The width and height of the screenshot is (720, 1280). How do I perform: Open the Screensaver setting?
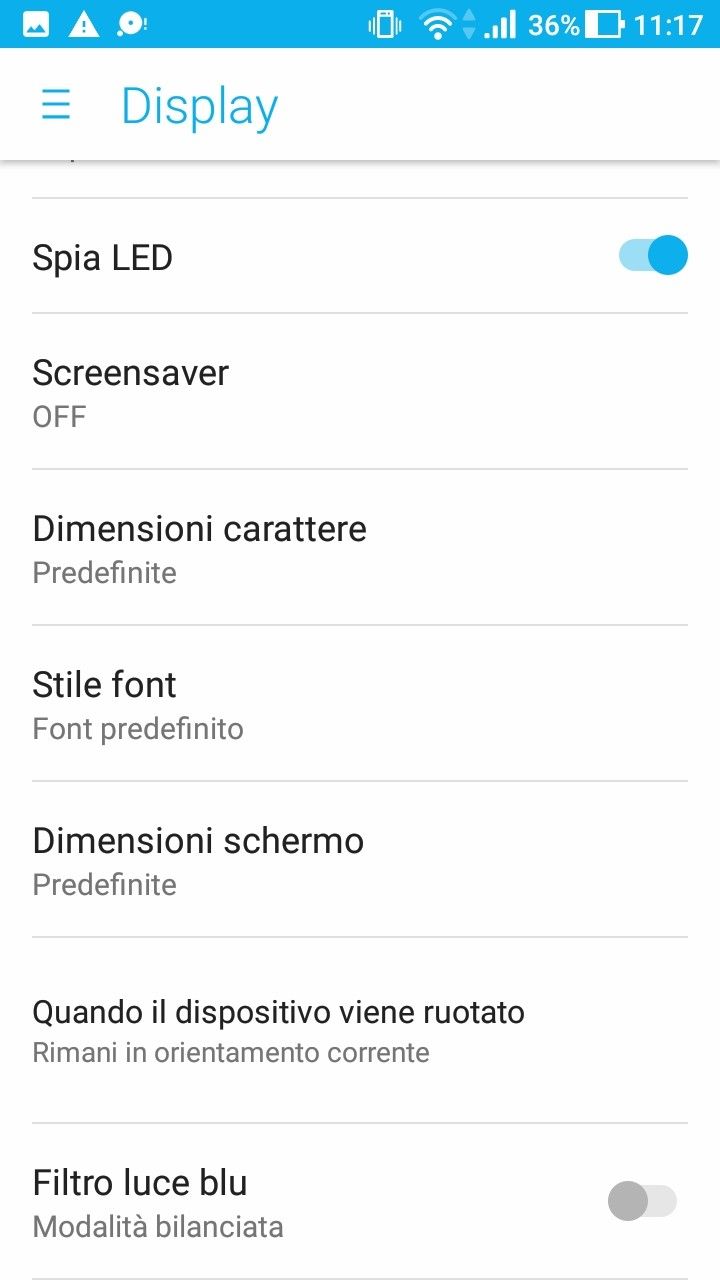pos(360,391)
